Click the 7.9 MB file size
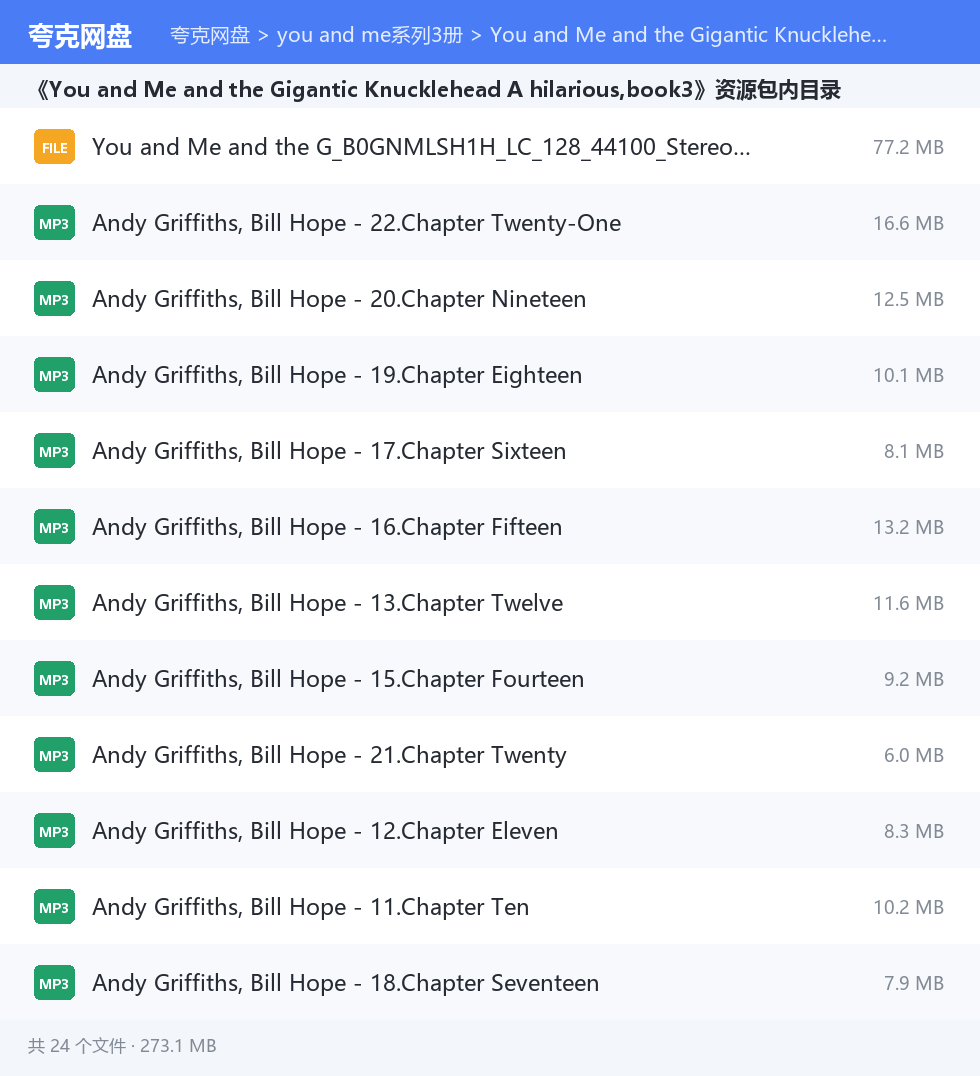This screenshot has height=1076, width=980. [x=914, y=983]
